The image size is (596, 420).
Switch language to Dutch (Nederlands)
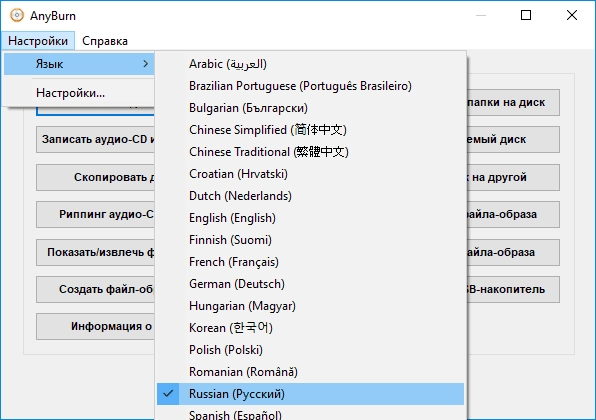[x=310, y=196]
